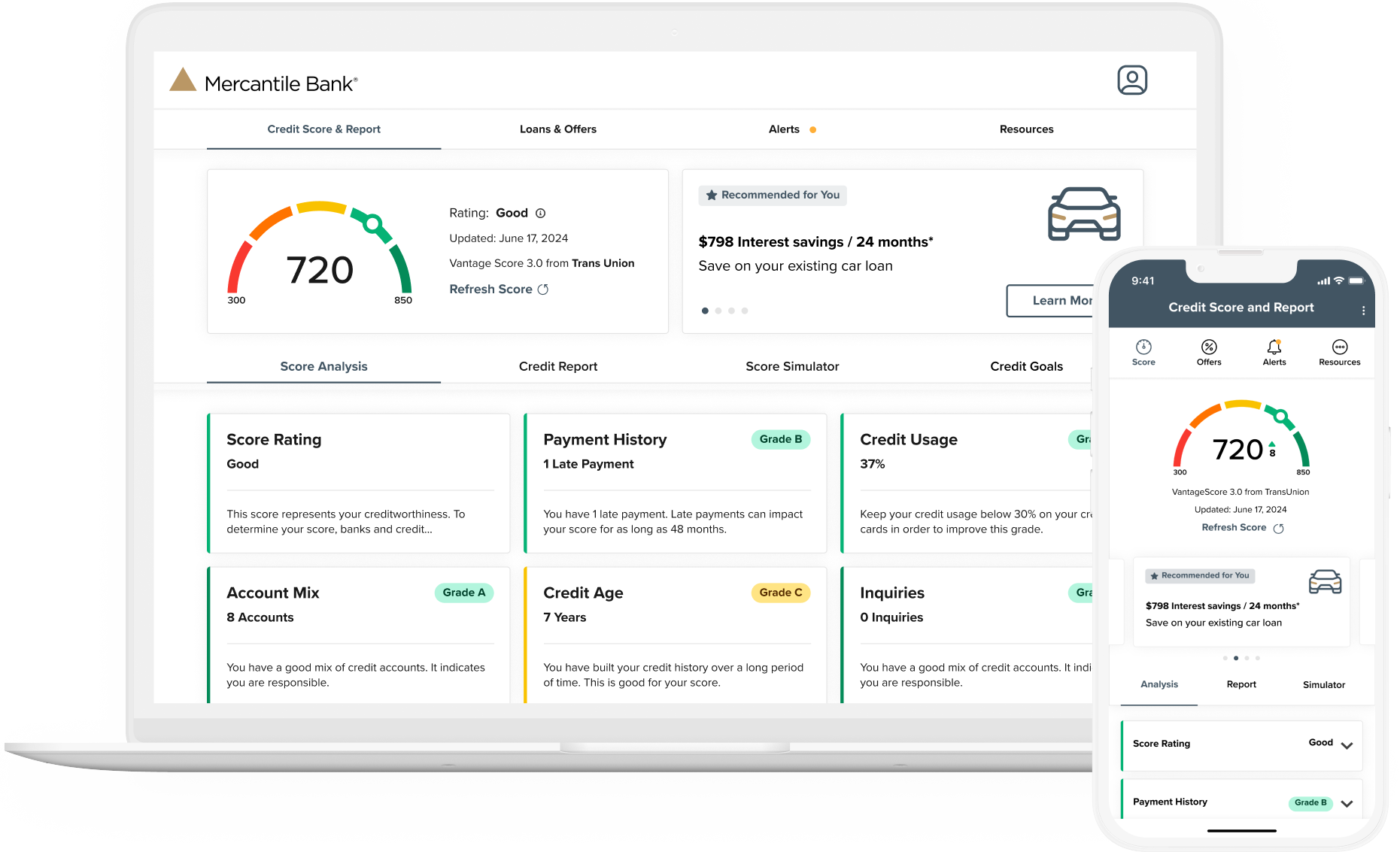Screen dimensions: 1400x852
Task: Tap the Grade B badge on the phone
Action: pos(1310,802)
